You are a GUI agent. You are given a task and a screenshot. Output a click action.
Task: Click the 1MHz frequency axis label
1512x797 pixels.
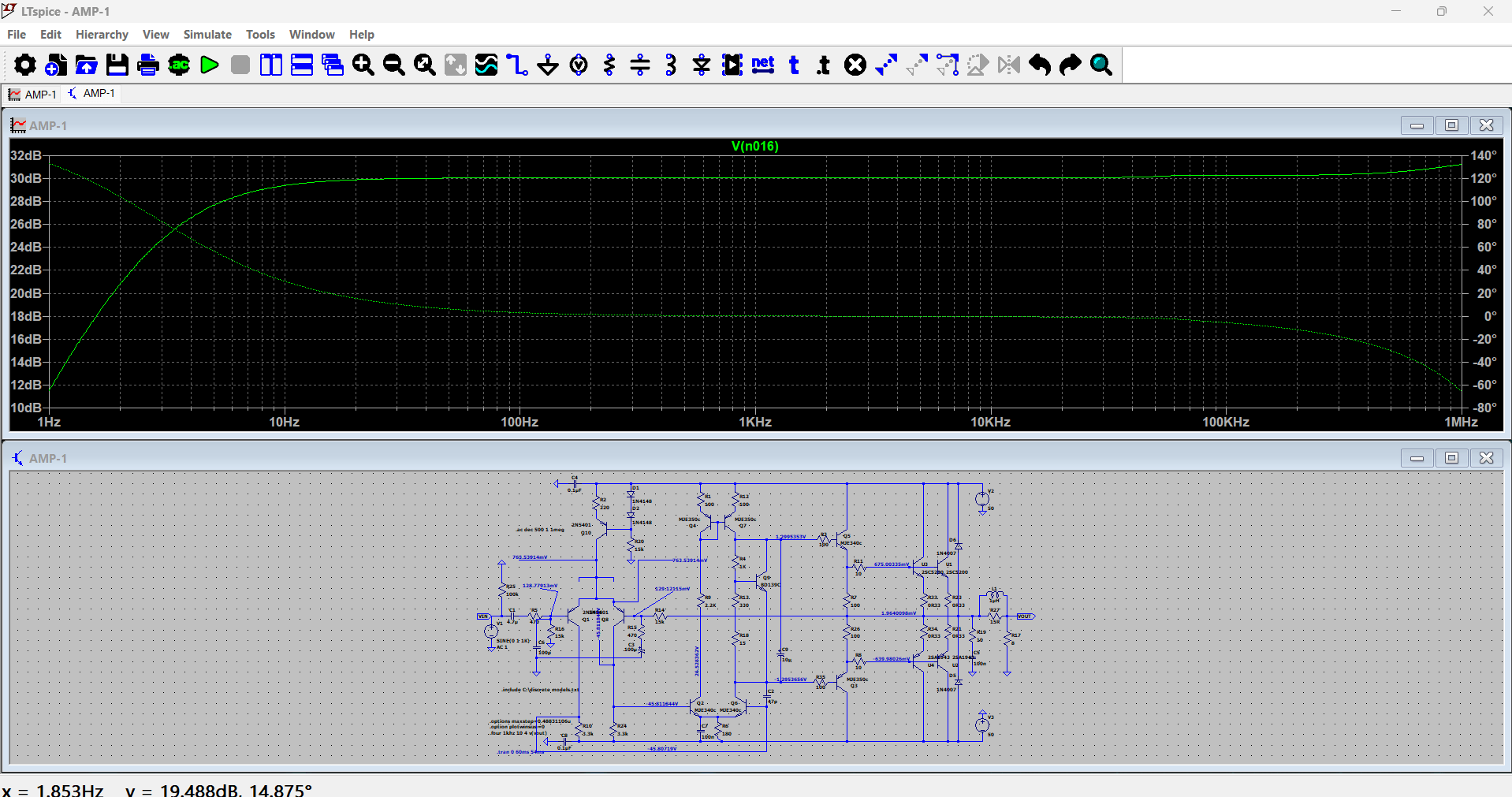click(x=1461, y=422)
